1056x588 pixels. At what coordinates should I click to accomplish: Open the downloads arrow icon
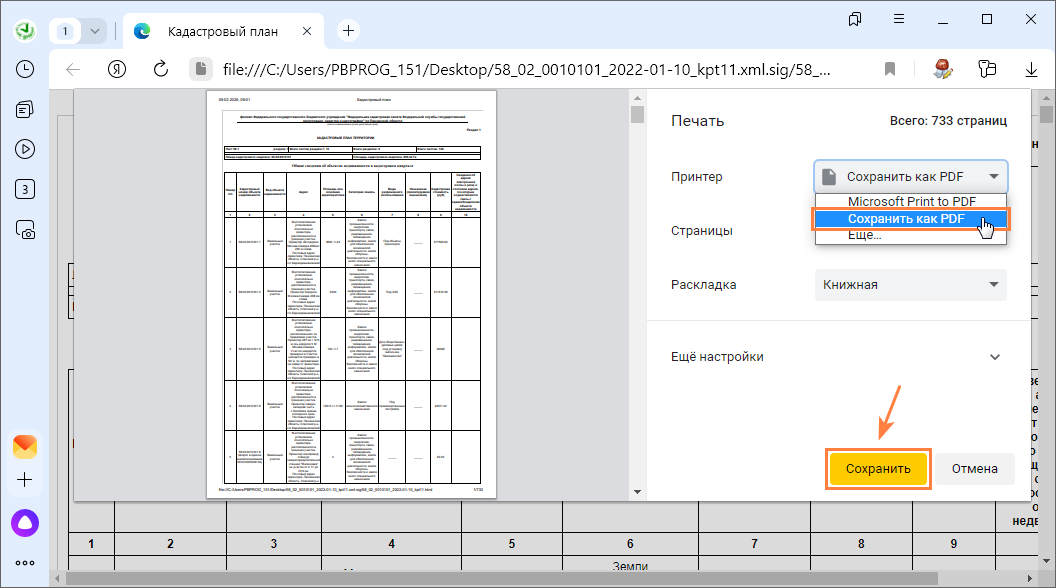click(x=1031, y=69)
